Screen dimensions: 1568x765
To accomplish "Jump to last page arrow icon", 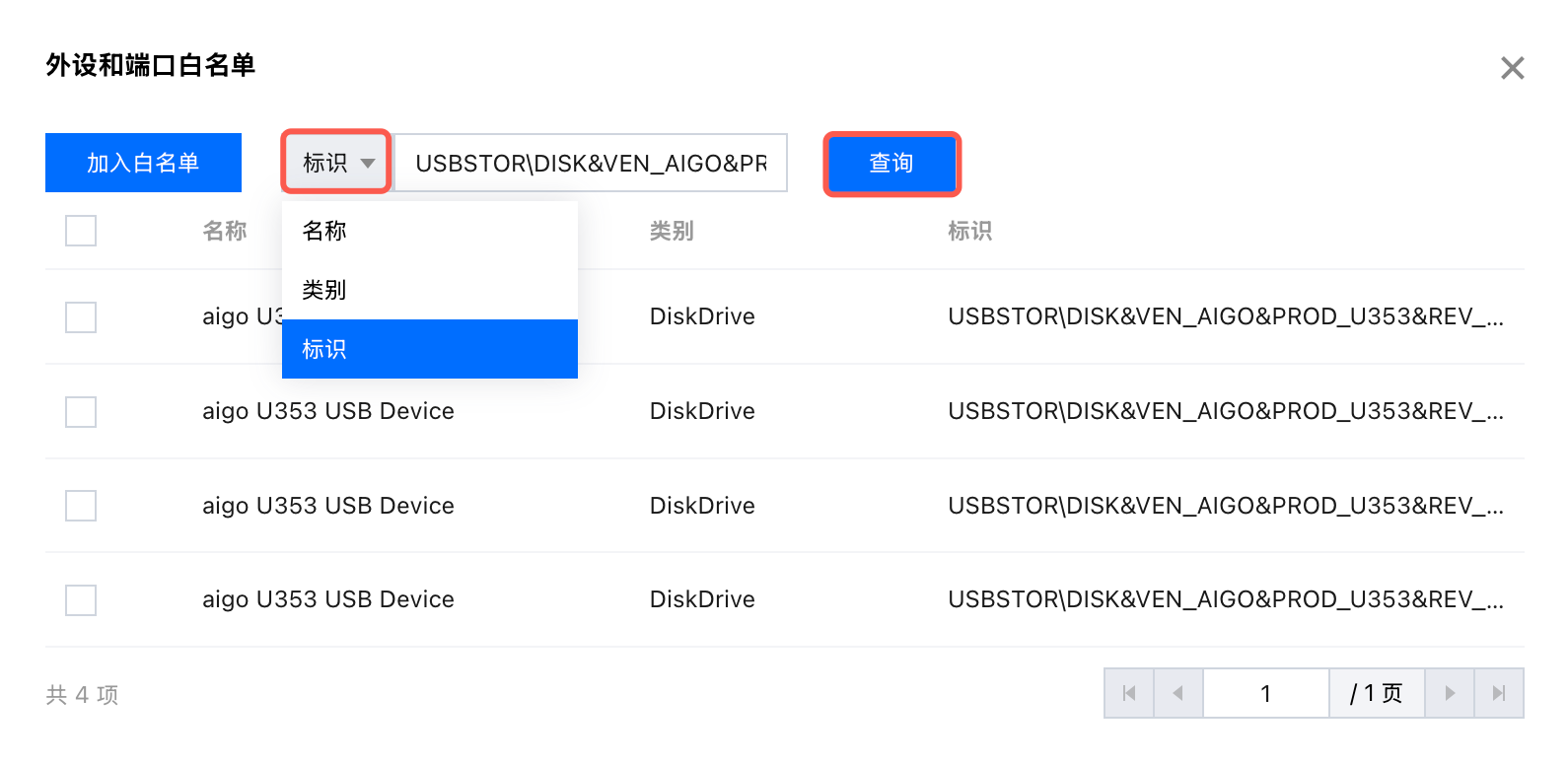I will pos(1499,693).
